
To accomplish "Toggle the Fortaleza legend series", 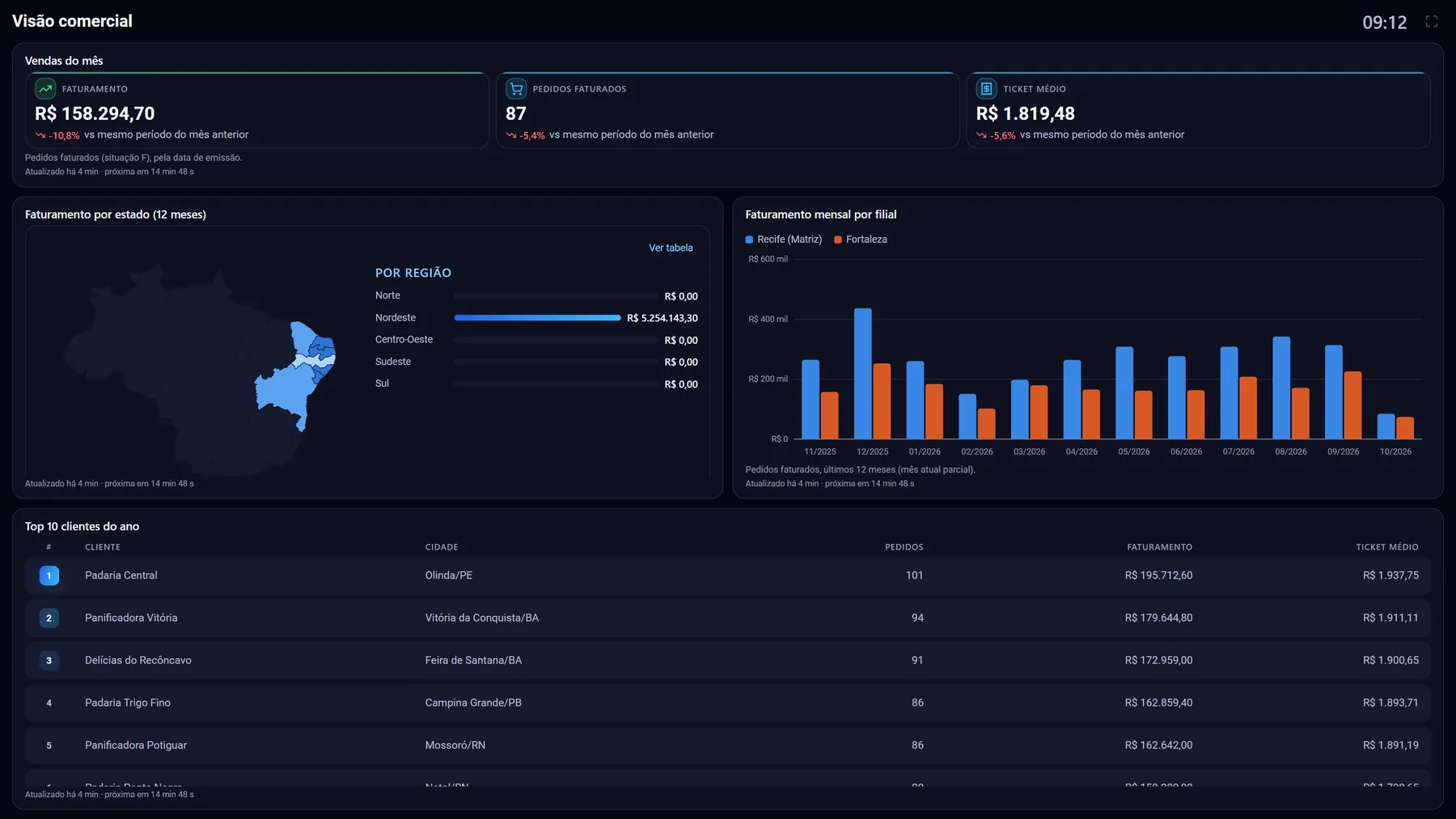I will [861, 240].
